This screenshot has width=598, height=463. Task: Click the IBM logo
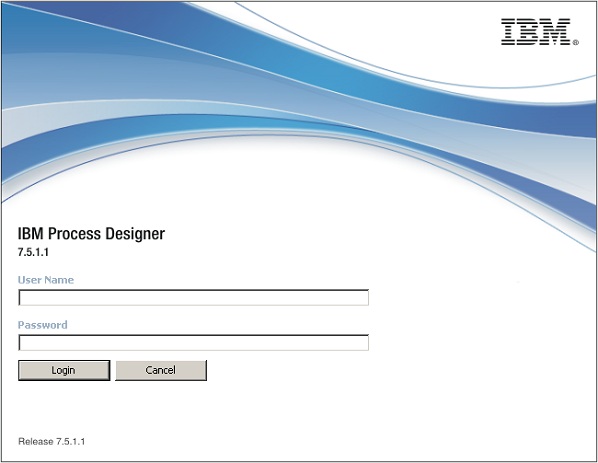pyautogui.click(x=539, y=32)
